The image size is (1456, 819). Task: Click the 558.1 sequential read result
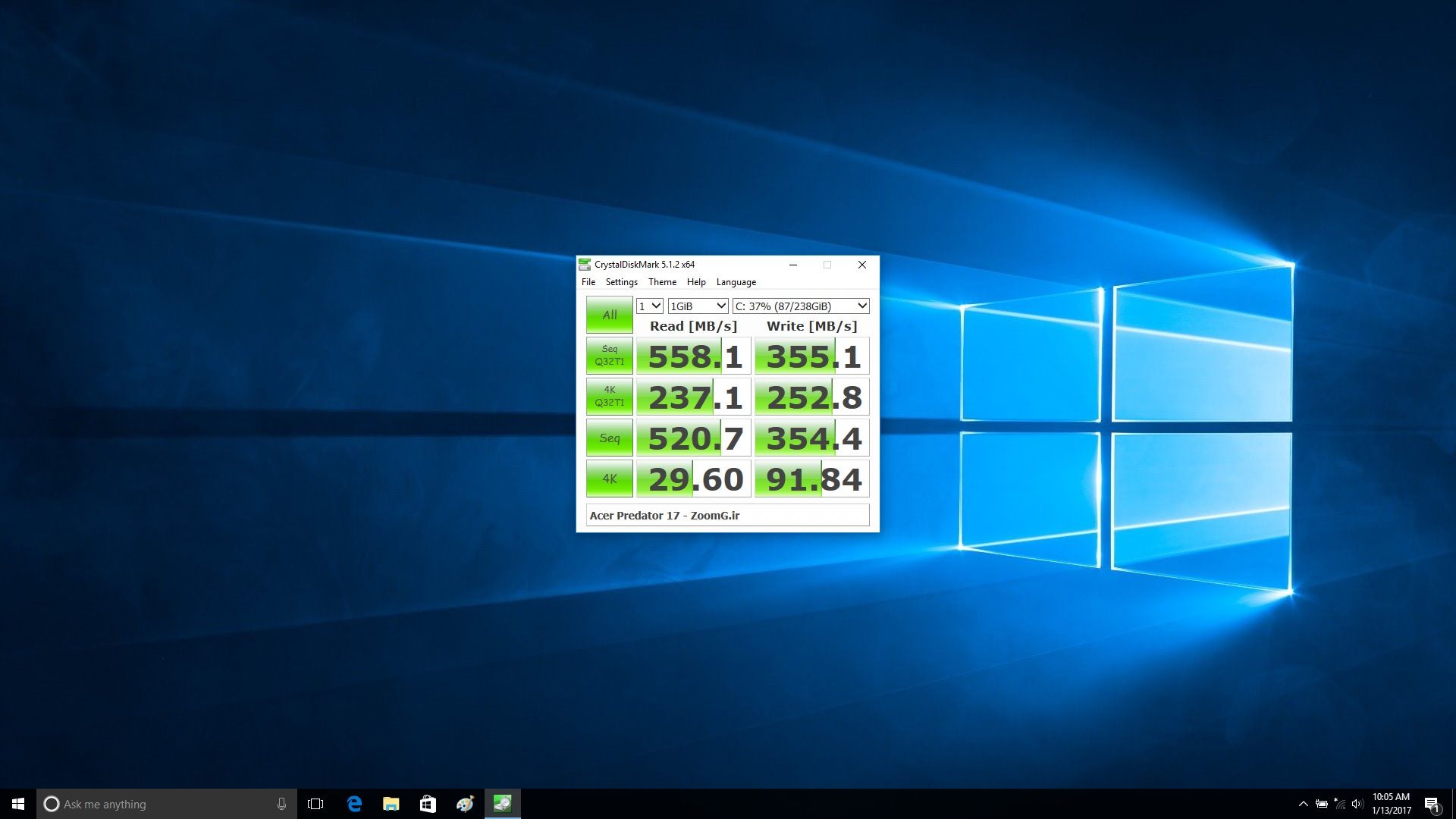(693, 355)
